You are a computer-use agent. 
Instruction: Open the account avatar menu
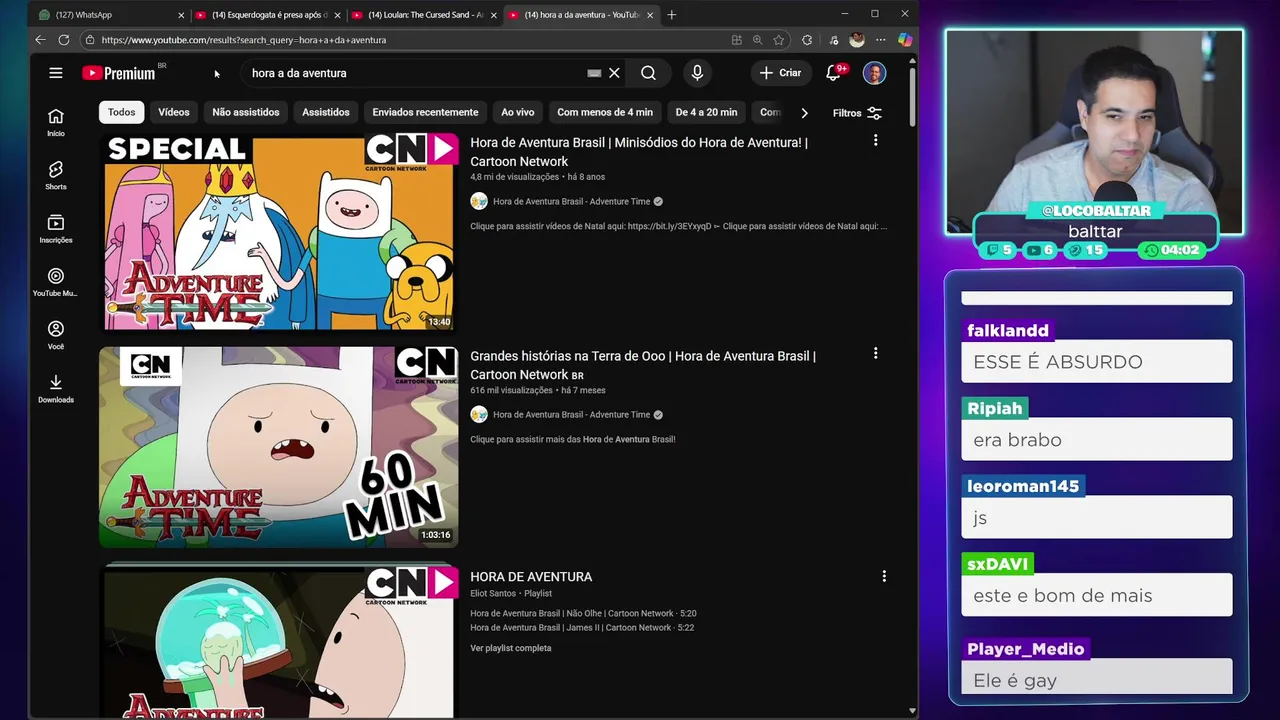pyautogui.click(x=874, y=73)
